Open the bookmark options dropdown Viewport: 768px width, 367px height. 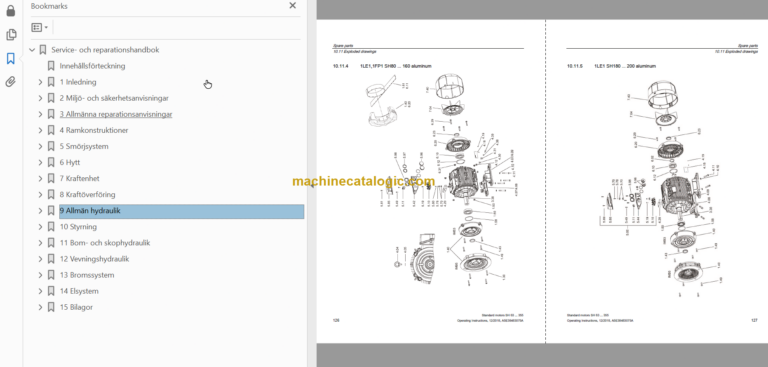(x=40, y=27)
